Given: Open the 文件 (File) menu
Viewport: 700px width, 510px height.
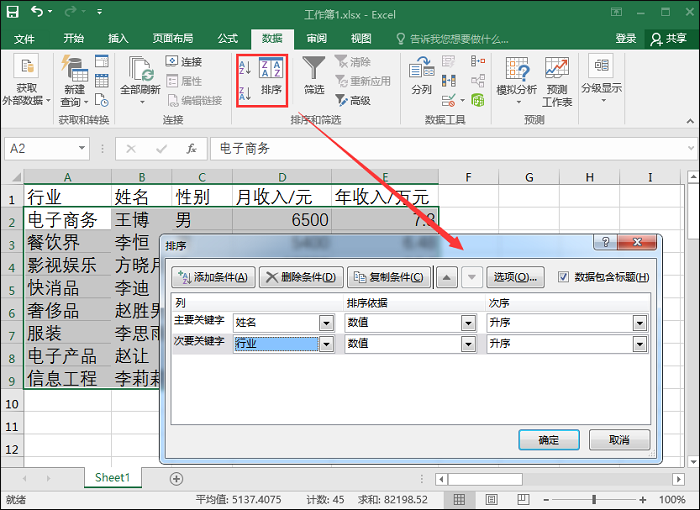Looking at the screenshot, I should (x=24, y=39).
